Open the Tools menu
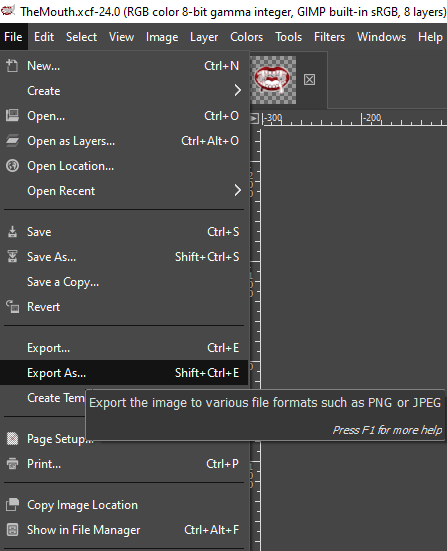Screen dimensions: 447x551 pos(289,37)
